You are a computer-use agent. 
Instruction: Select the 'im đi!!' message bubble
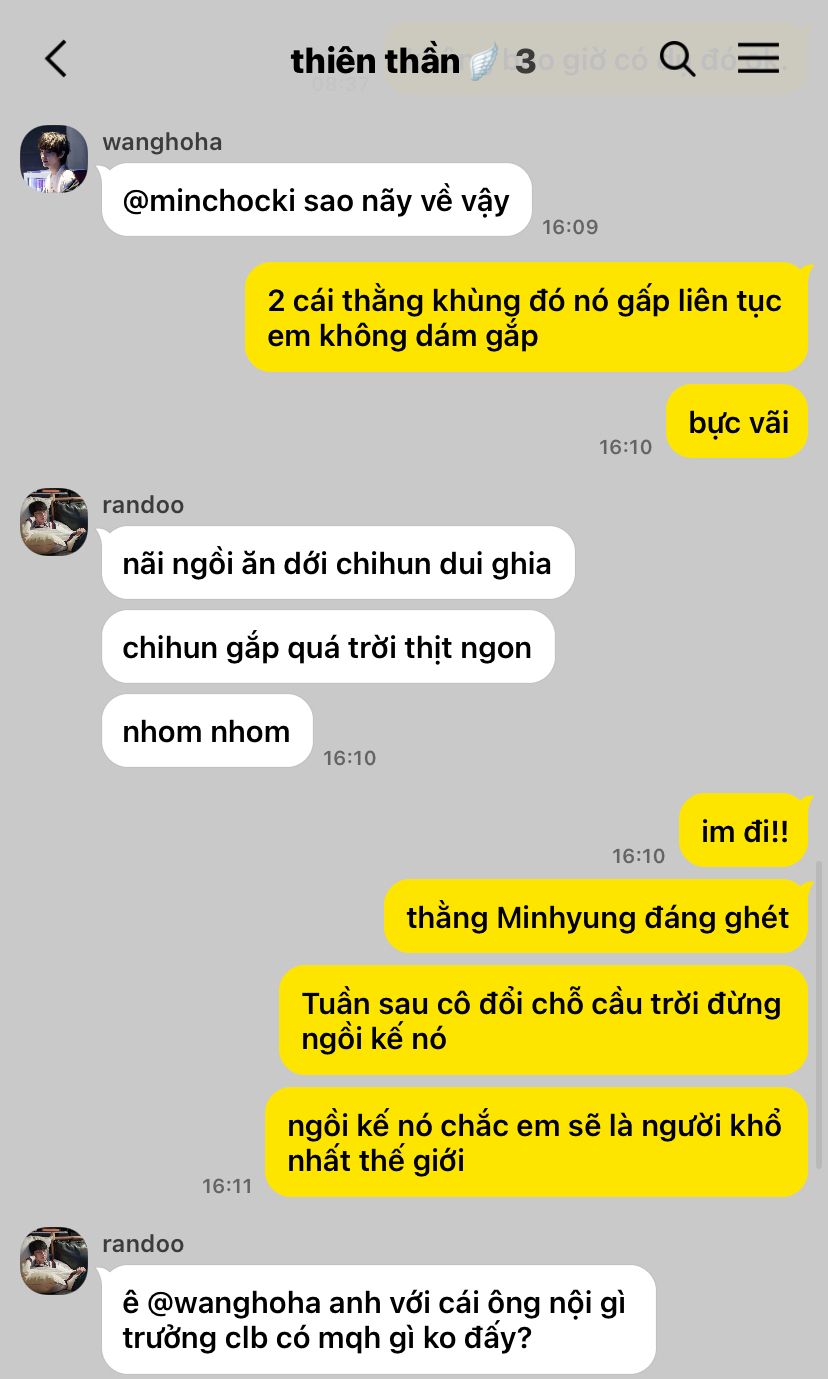pyautogui.click(x=744, y=831)
